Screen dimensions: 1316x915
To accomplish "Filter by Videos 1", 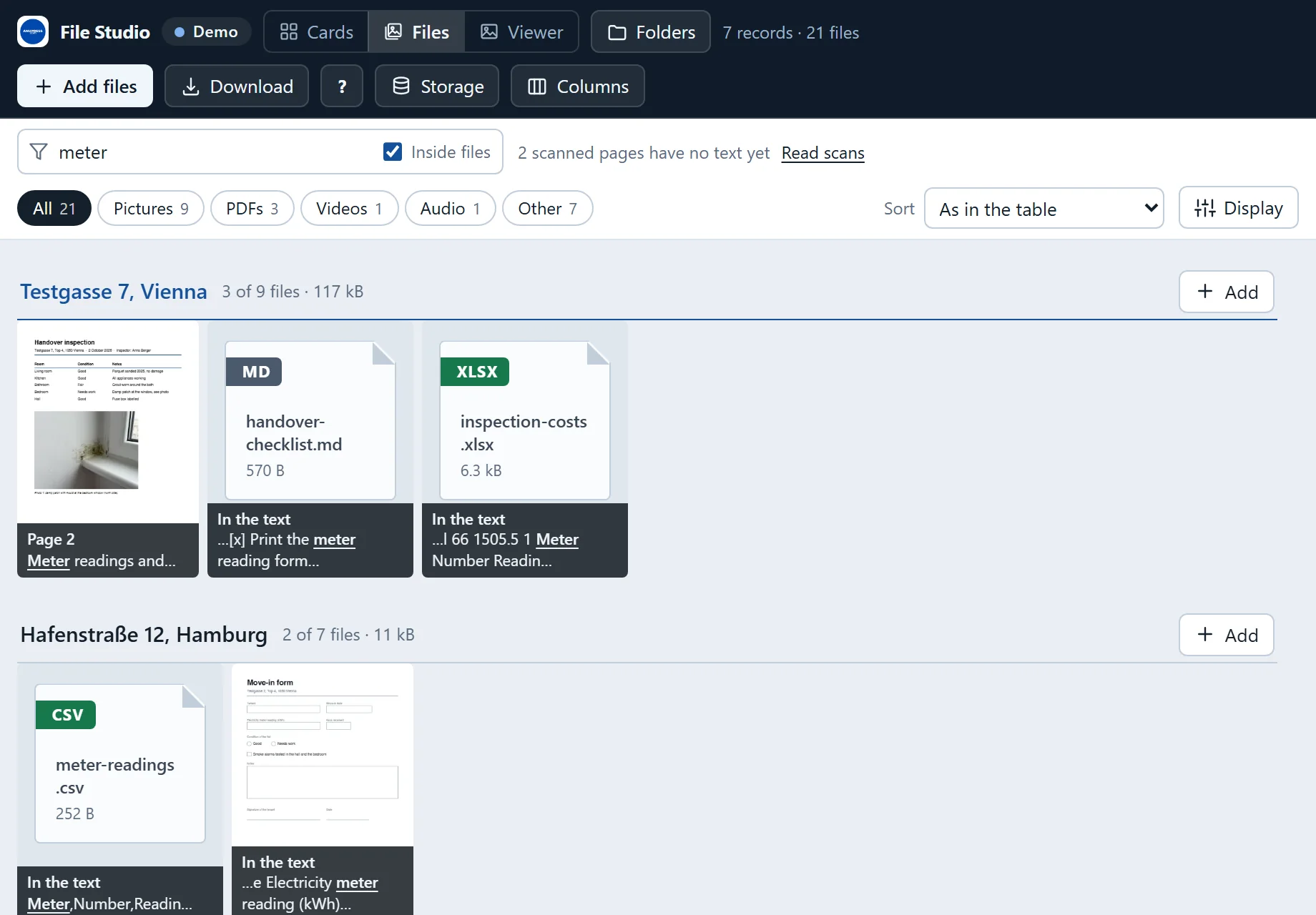I will pyautogui.click(x=349, y=208).
